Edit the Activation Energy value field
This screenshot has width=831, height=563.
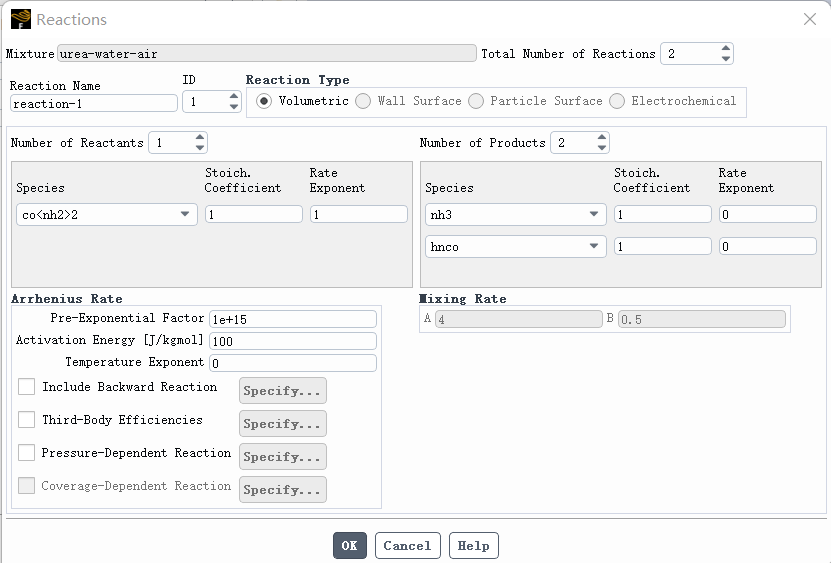click(x=292, y=341)
